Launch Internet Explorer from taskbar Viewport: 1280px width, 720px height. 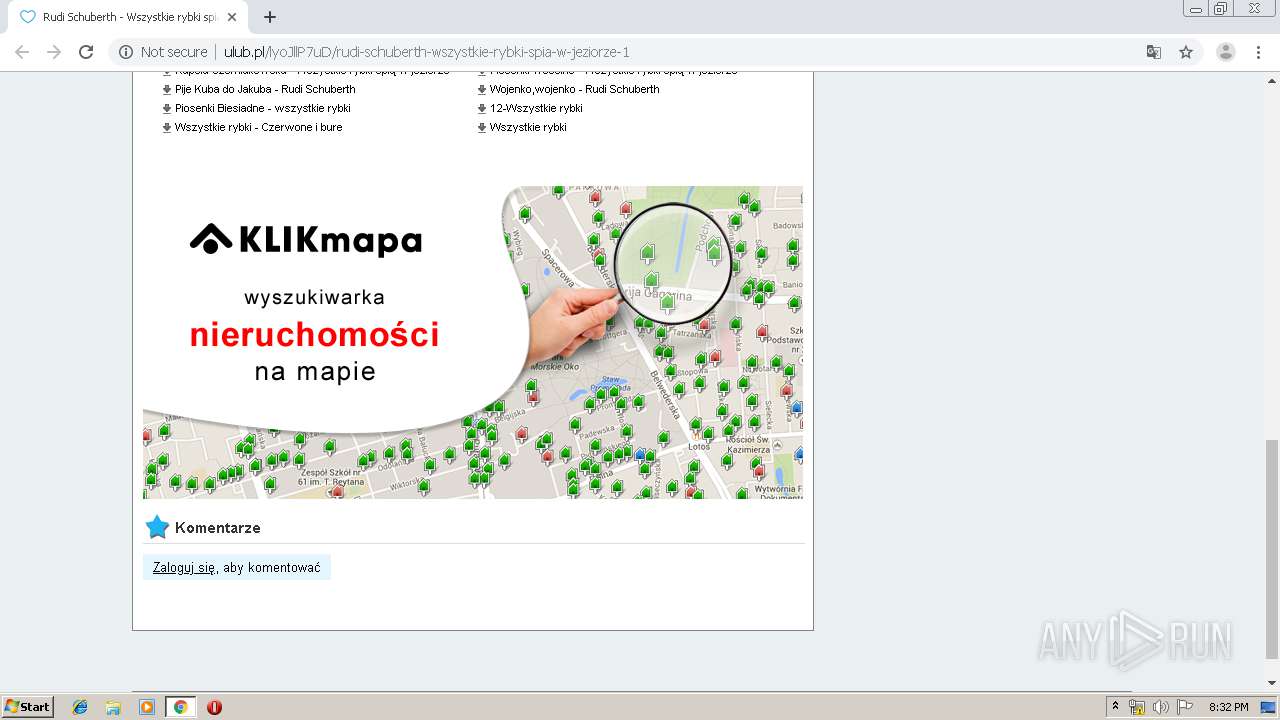click(x=80, y=707)
